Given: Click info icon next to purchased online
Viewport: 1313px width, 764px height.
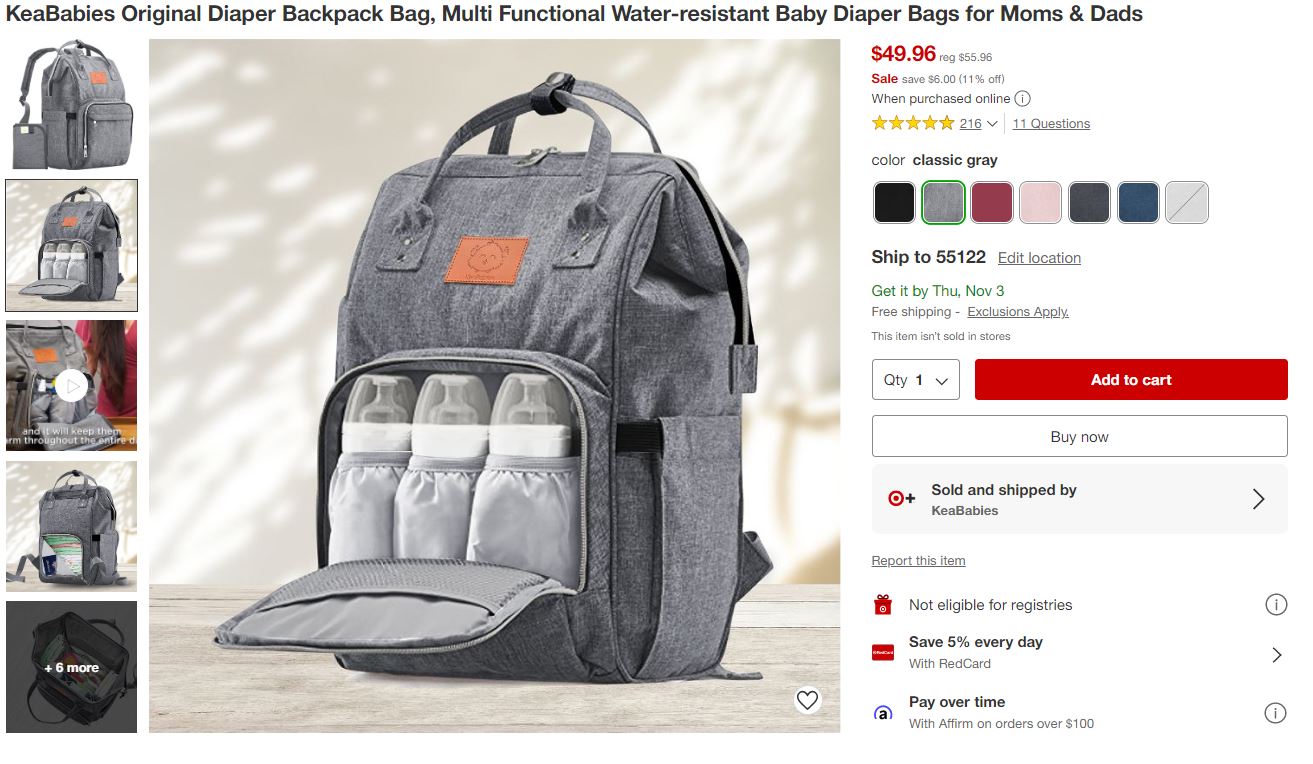Looking at the screenshot, I should [x=1022, y=98].
